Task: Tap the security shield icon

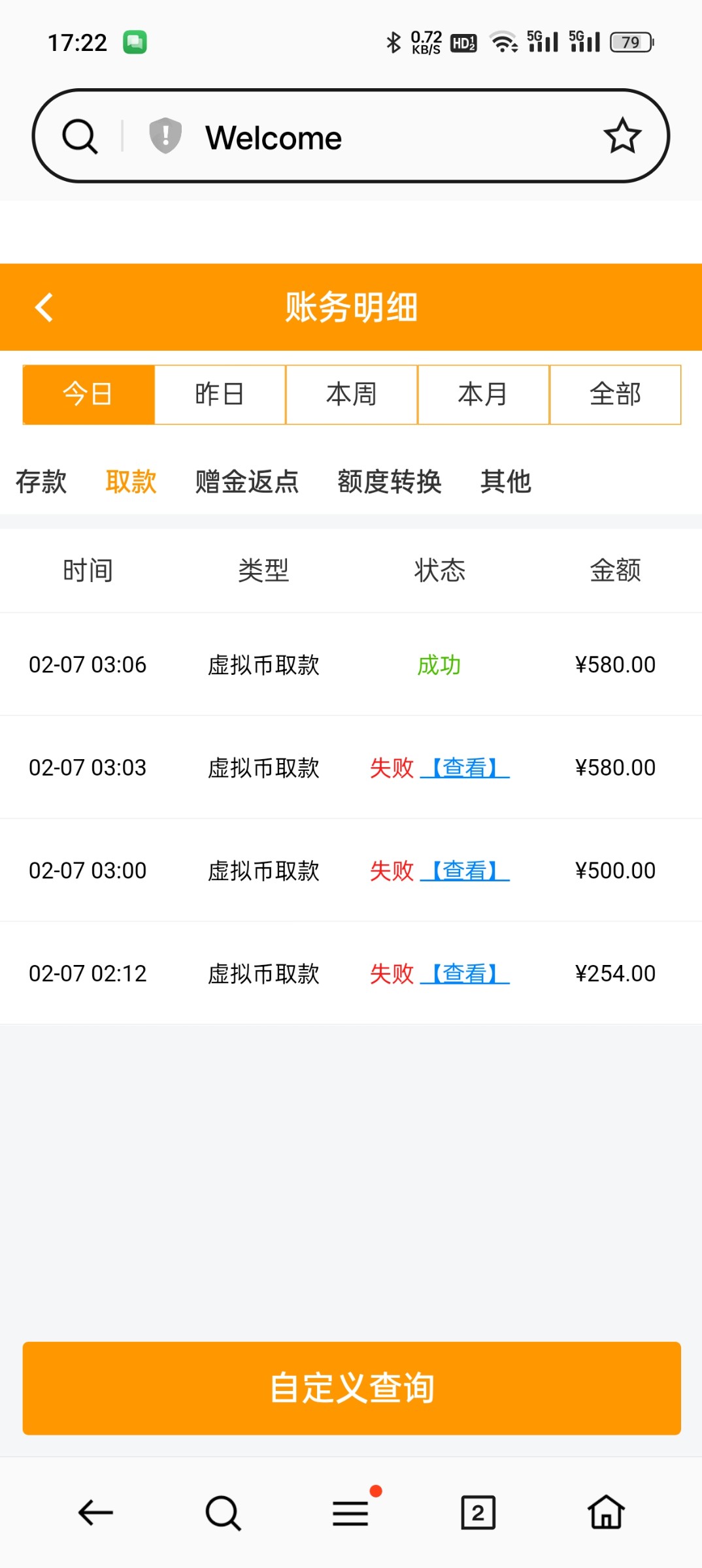Action: coord(165,136)
